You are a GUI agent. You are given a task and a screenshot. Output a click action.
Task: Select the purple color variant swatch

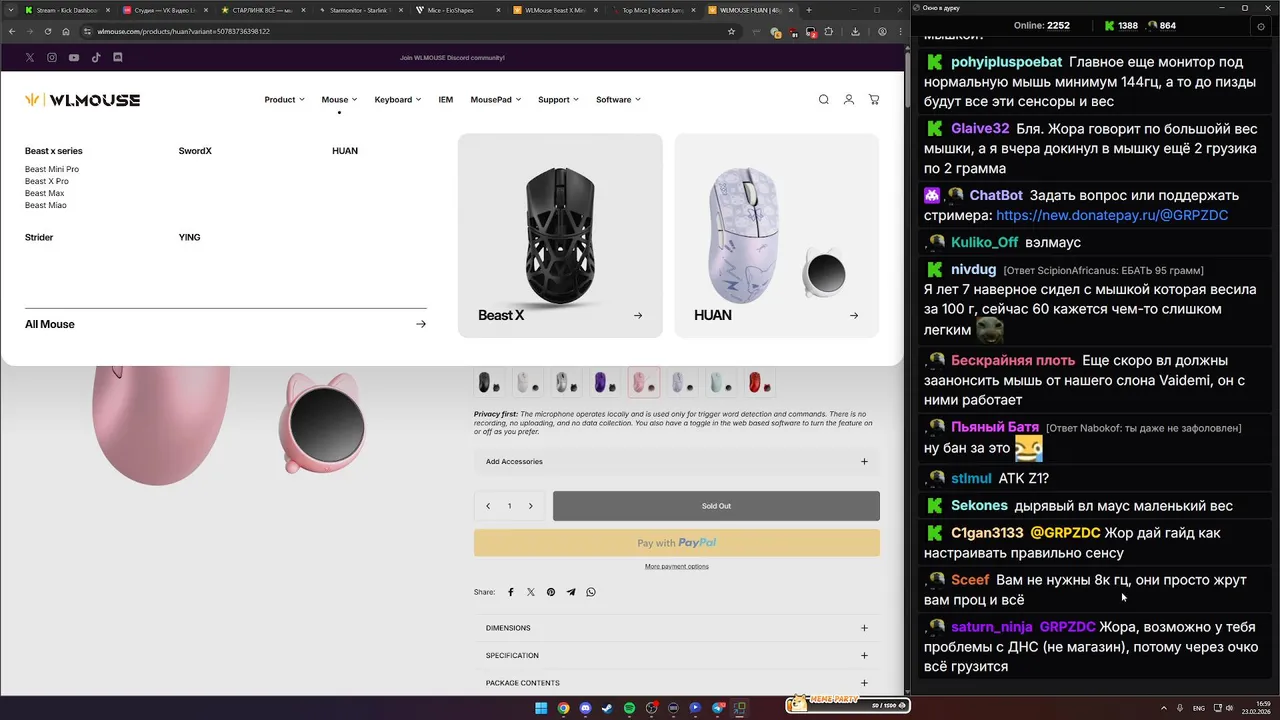pyautogui.click(x=604, y=382)
